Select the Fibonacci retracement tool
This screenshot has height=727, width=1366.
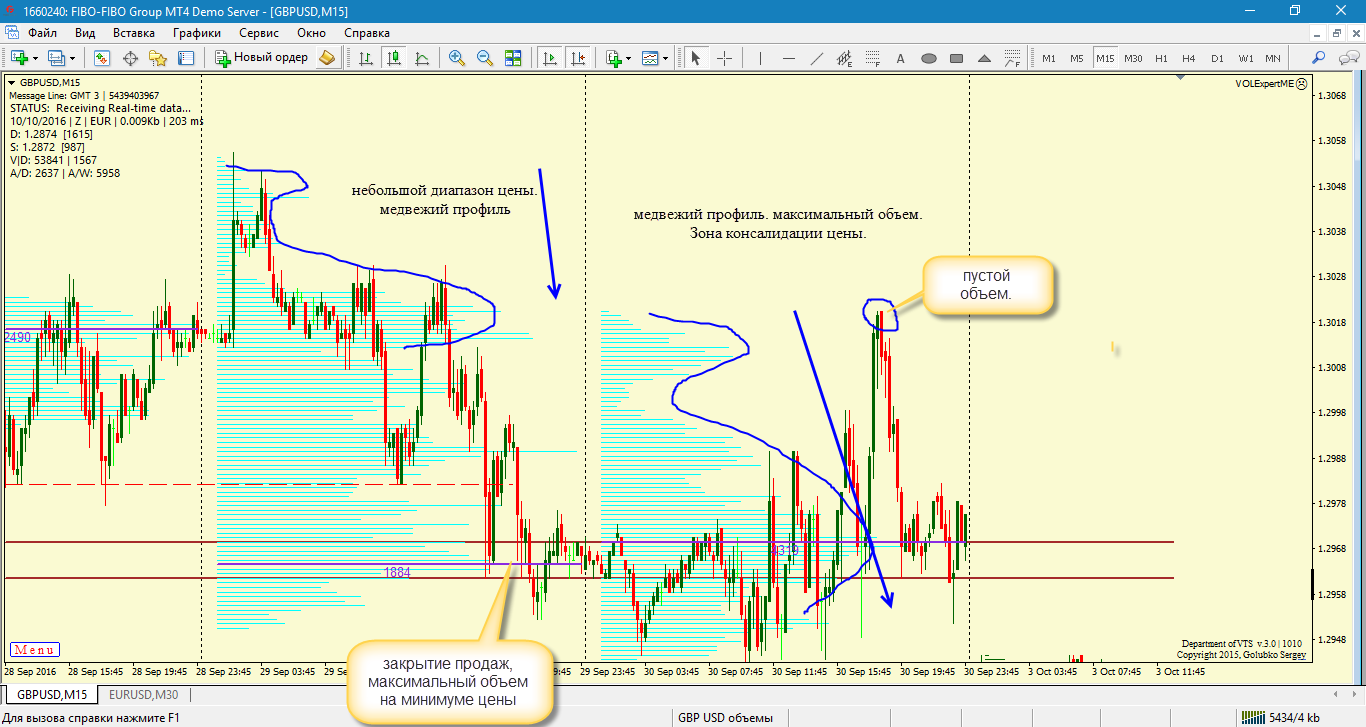point(872,58)
